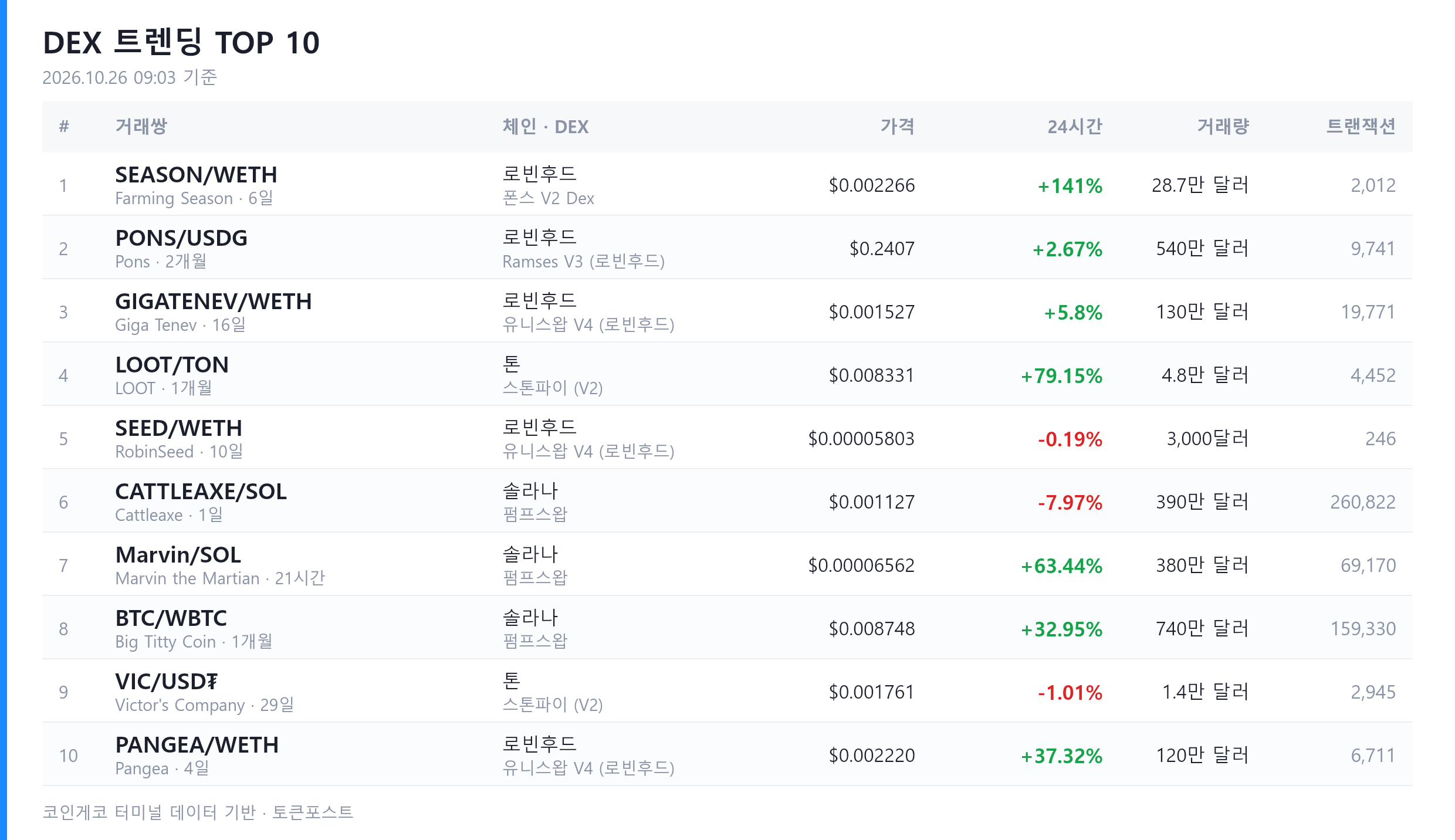The height and width of the screenshot is (840, 1455).
Task: Click the -1.01% change value
Action: [x=1070, y=693]
